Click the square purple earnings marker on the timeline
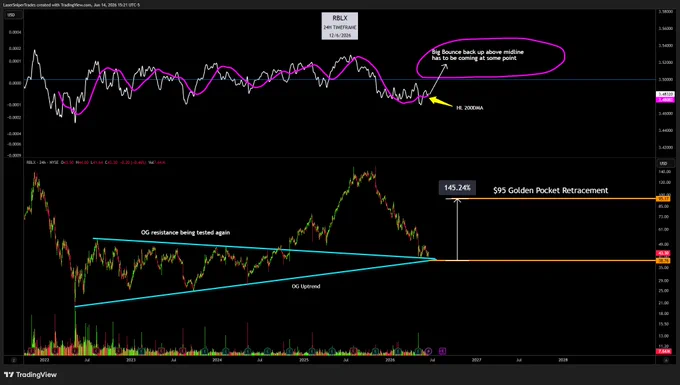The width and height of the screenshot is (680, 385). [x=442, y=351]
